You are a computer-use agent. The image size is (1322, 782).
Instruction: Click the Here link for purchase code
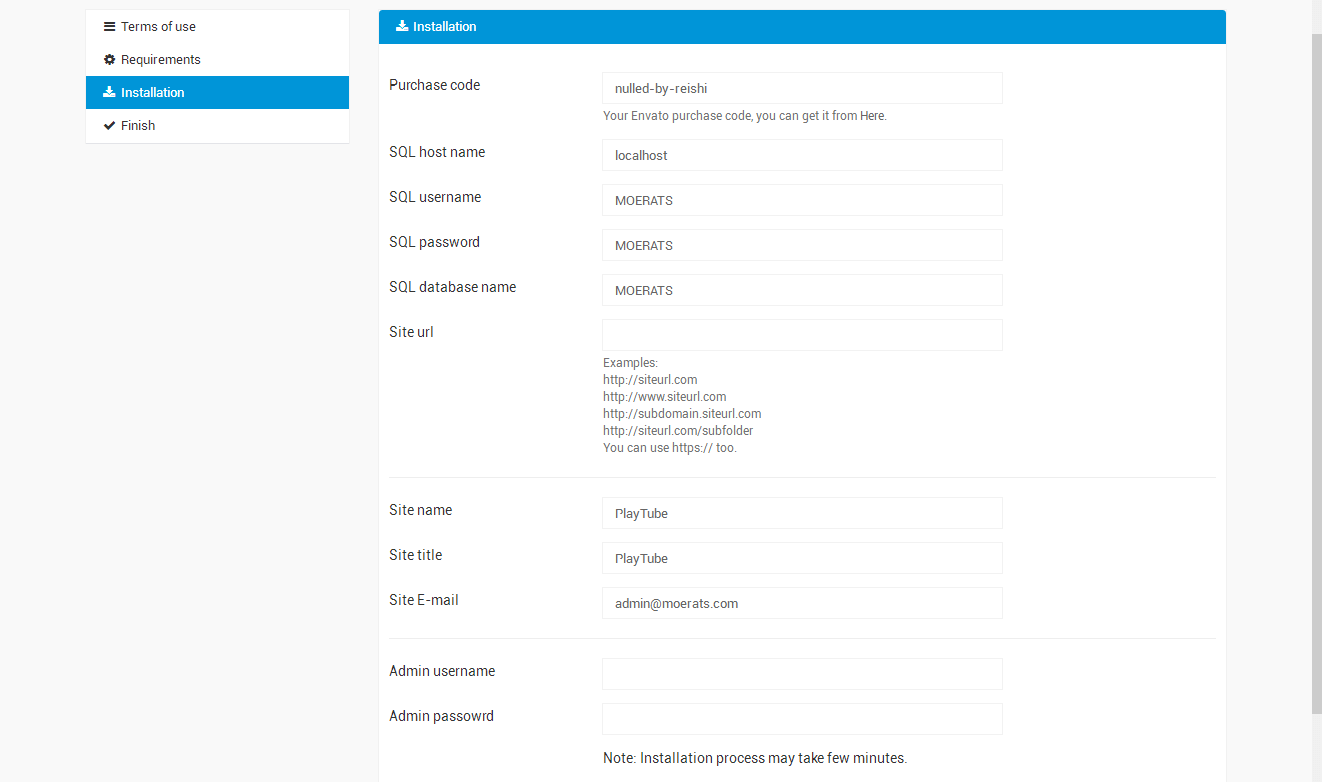(x=872, y=116)
